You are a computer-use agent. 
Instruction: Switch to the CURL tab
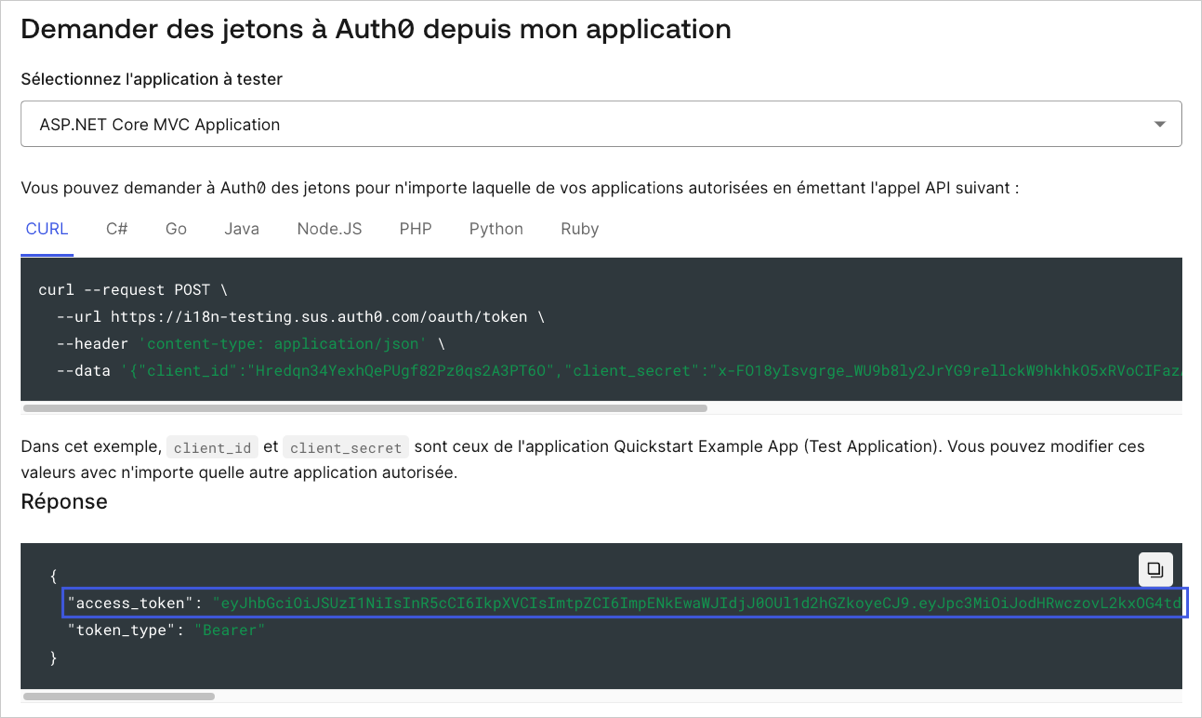tap(47, 229)
